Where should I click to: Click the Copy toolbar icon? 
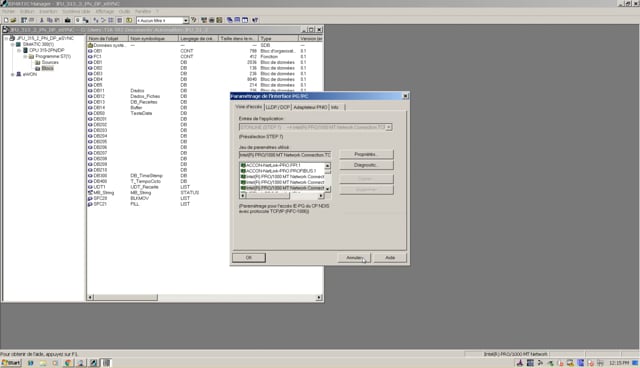(49, 20)
